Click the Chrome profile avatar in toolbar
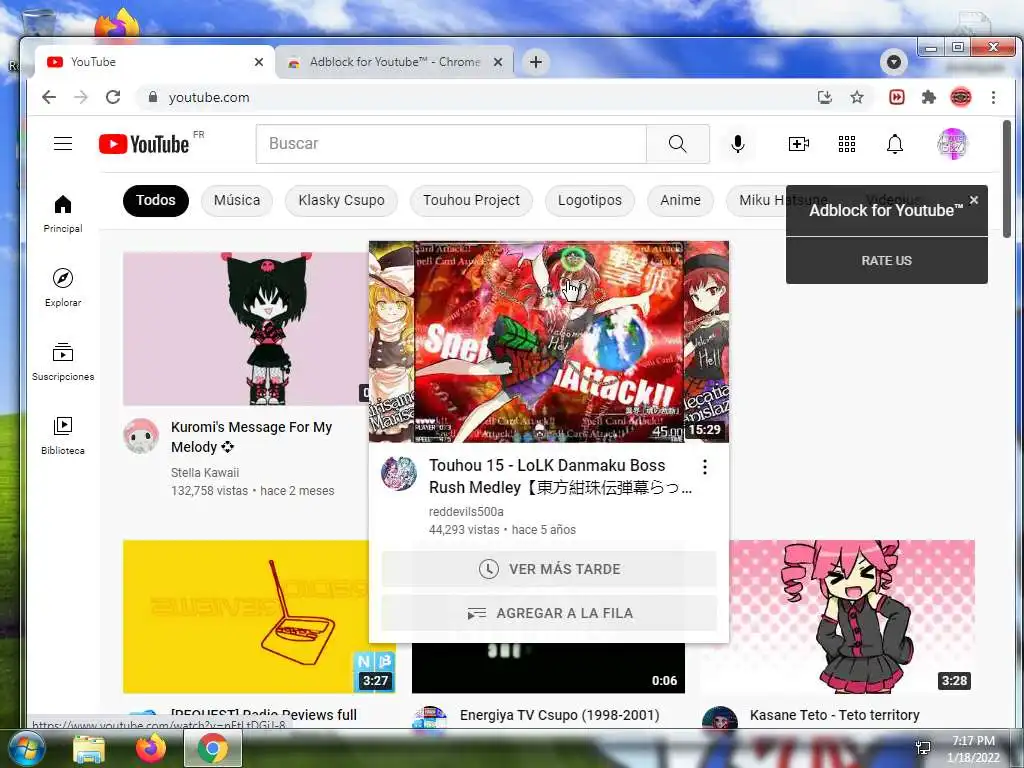 tap(961, 97)
